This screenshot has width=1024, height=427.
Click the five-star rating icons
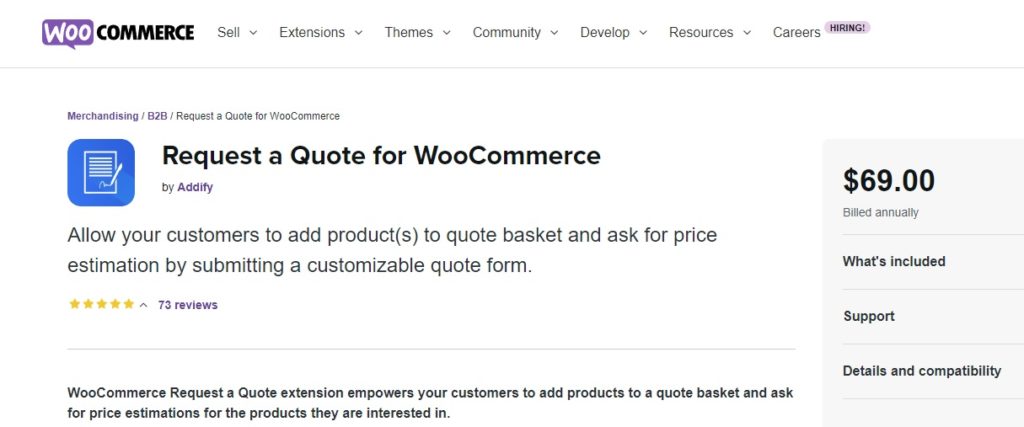[102, 304]
